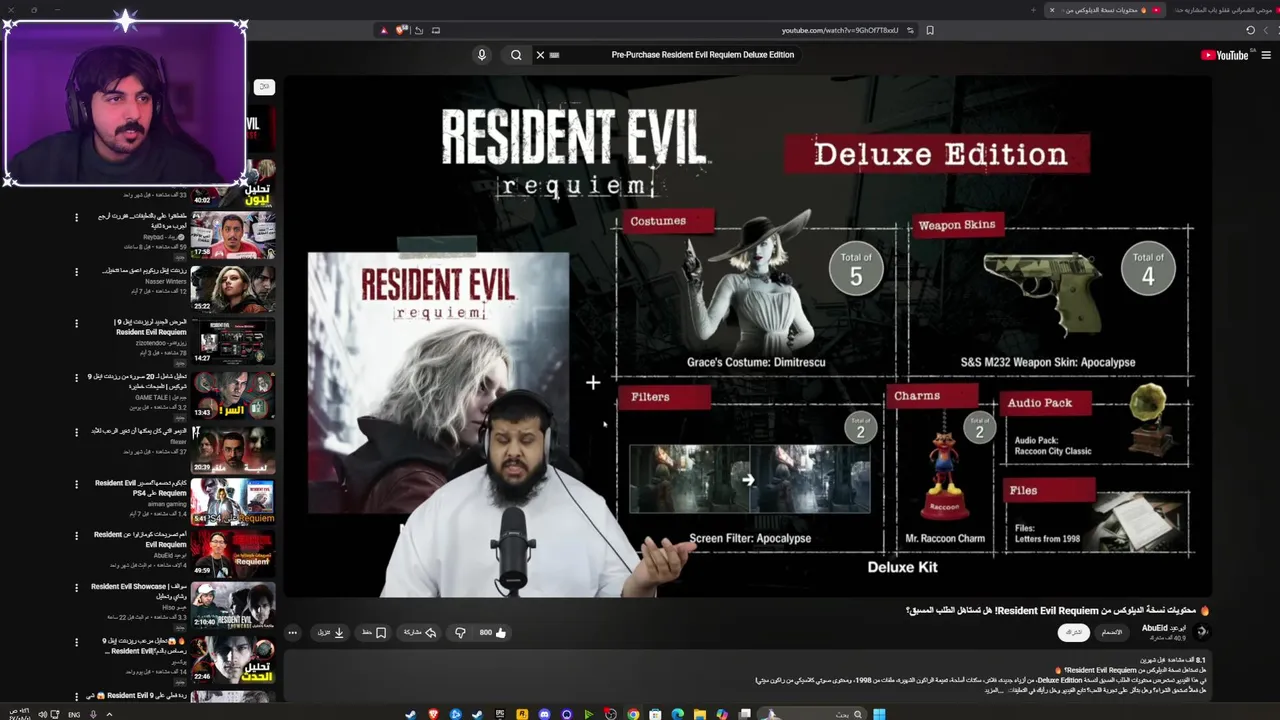Screen dimensions: 1280x720
Task: Click the Resident Evil Showcase video title
Action: pyautogui.click(x=138, y=592)
